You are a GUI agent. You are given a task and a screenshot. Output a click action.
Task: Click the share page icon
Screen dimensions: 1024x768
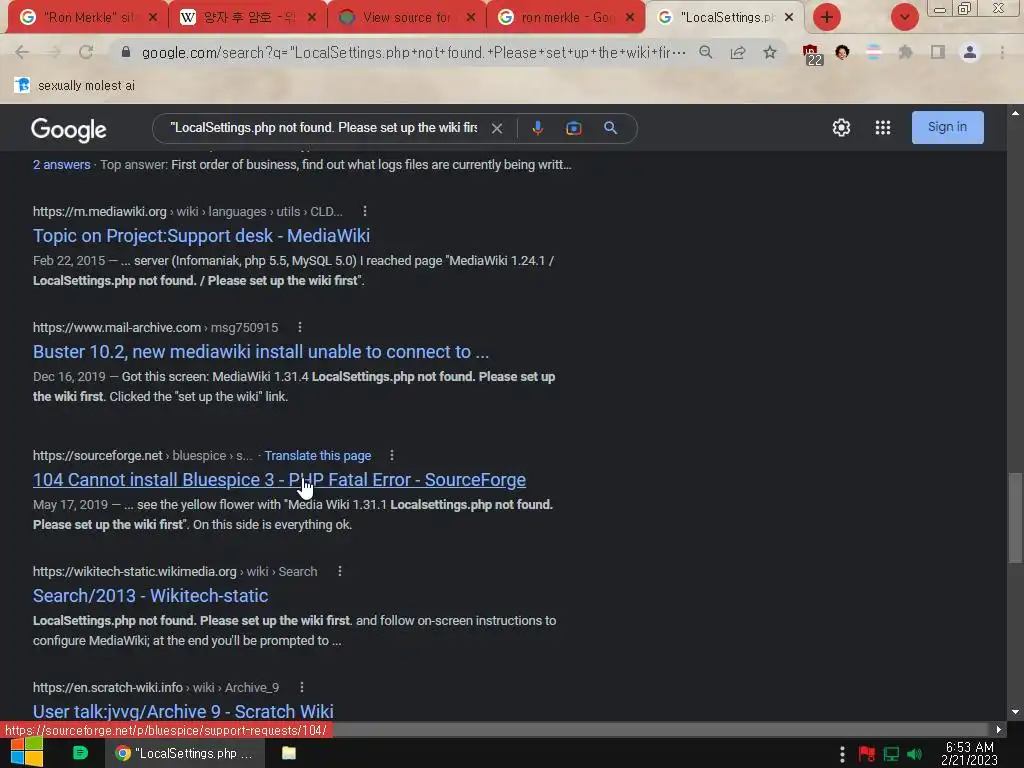[738, 52]
